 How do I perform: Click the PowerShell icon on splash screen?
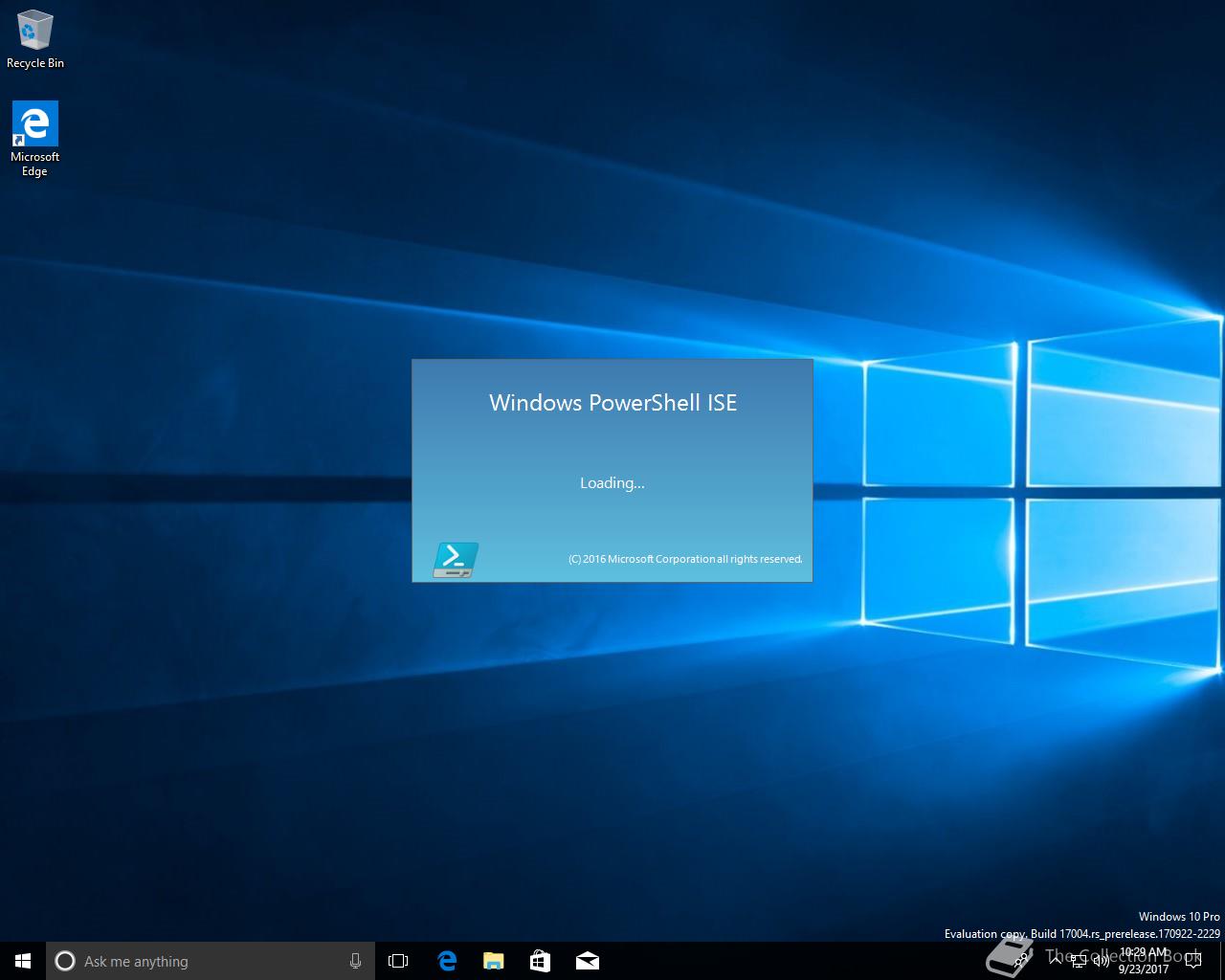[x=456, y=560]
